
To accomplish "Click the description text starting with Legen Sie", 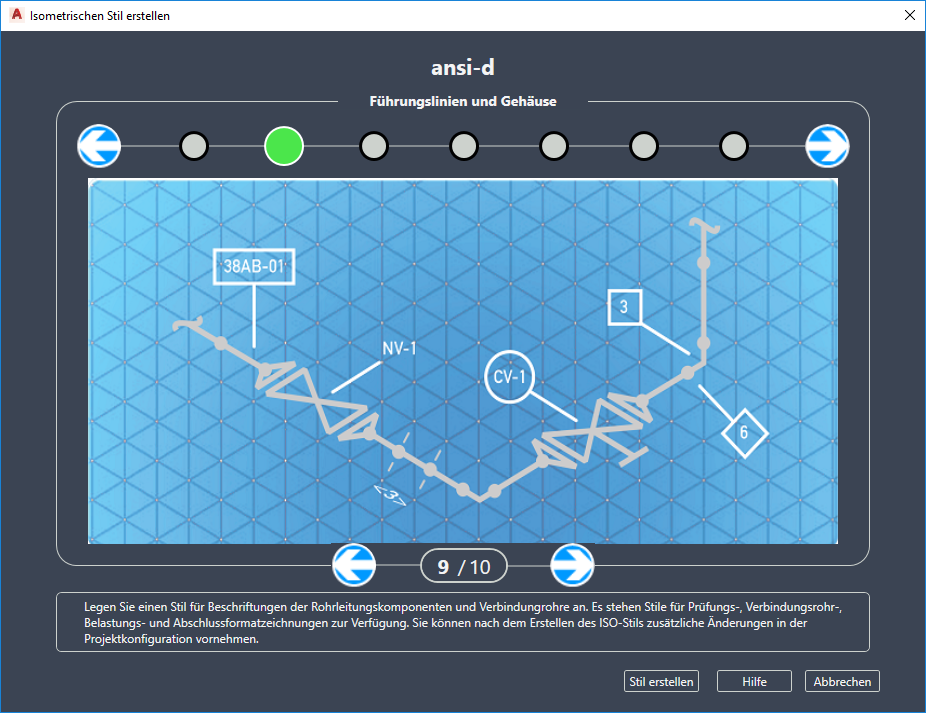I will [462, 623].
